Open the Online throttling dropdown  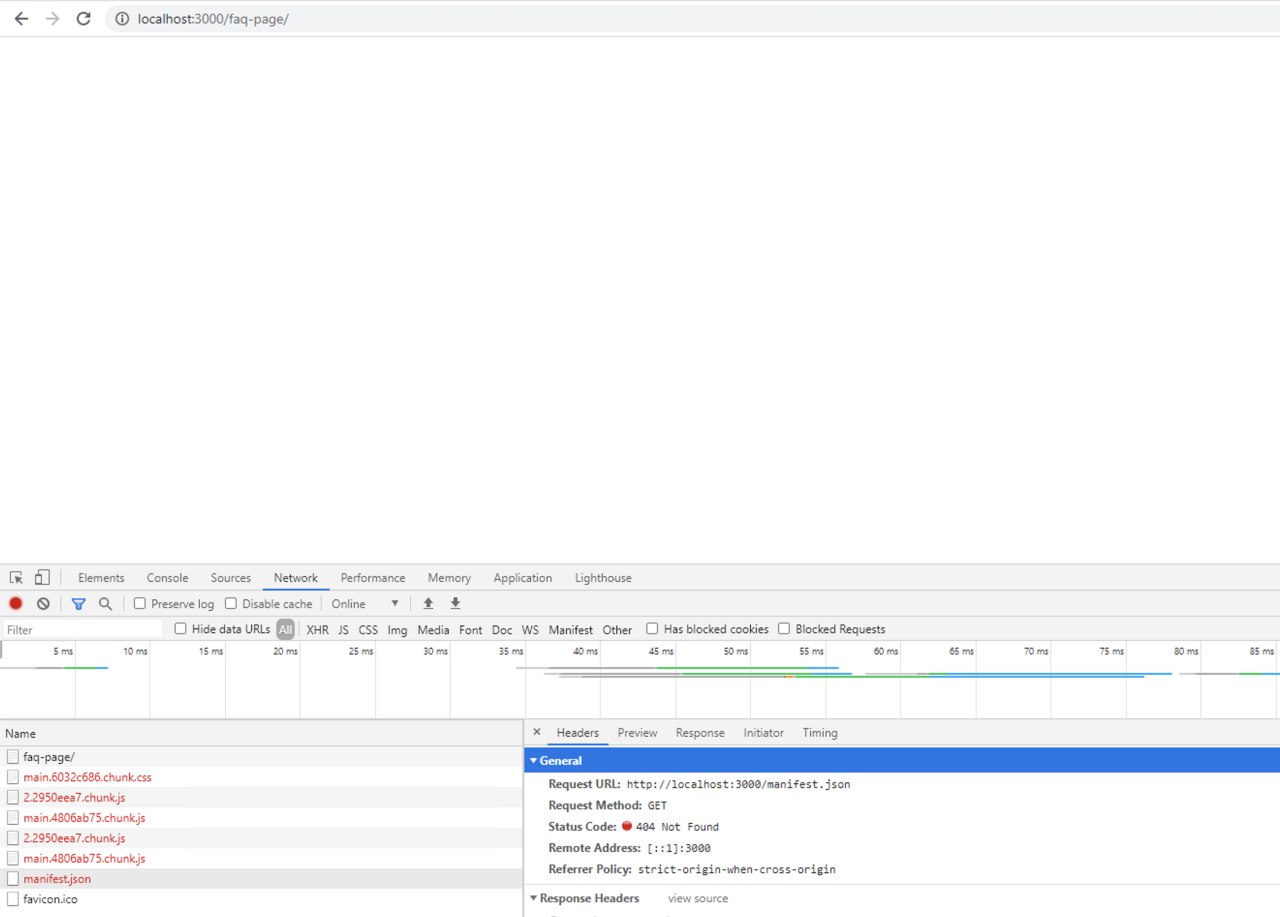point(365,604)
